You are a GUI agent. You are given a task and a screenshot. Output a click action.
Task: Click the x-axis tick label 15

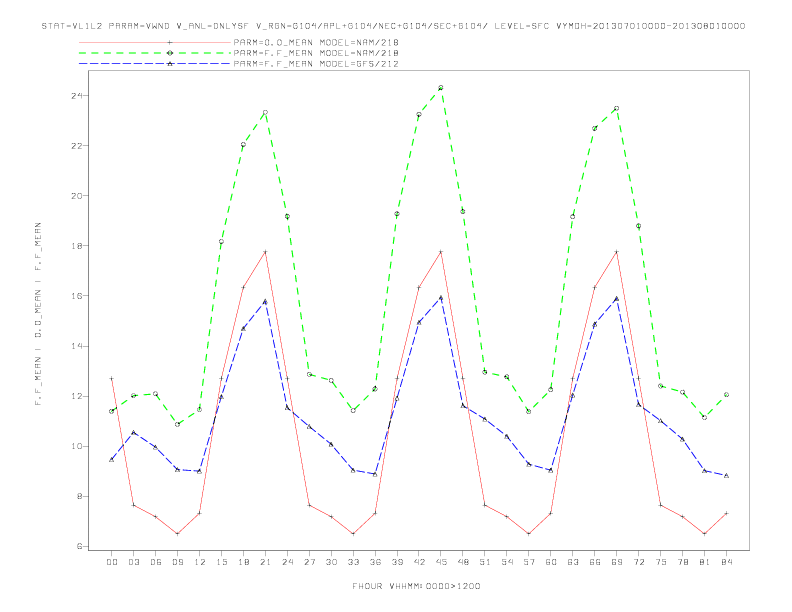(221, 562)
